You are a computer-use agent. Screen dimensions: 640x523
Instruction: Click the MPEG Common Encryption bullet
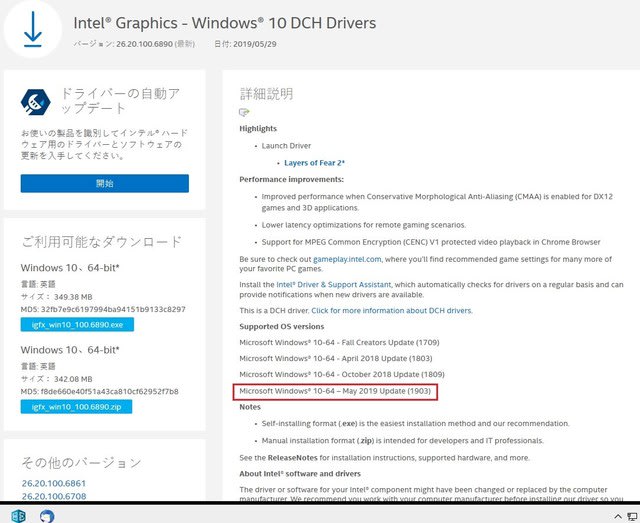click(431, 242)
